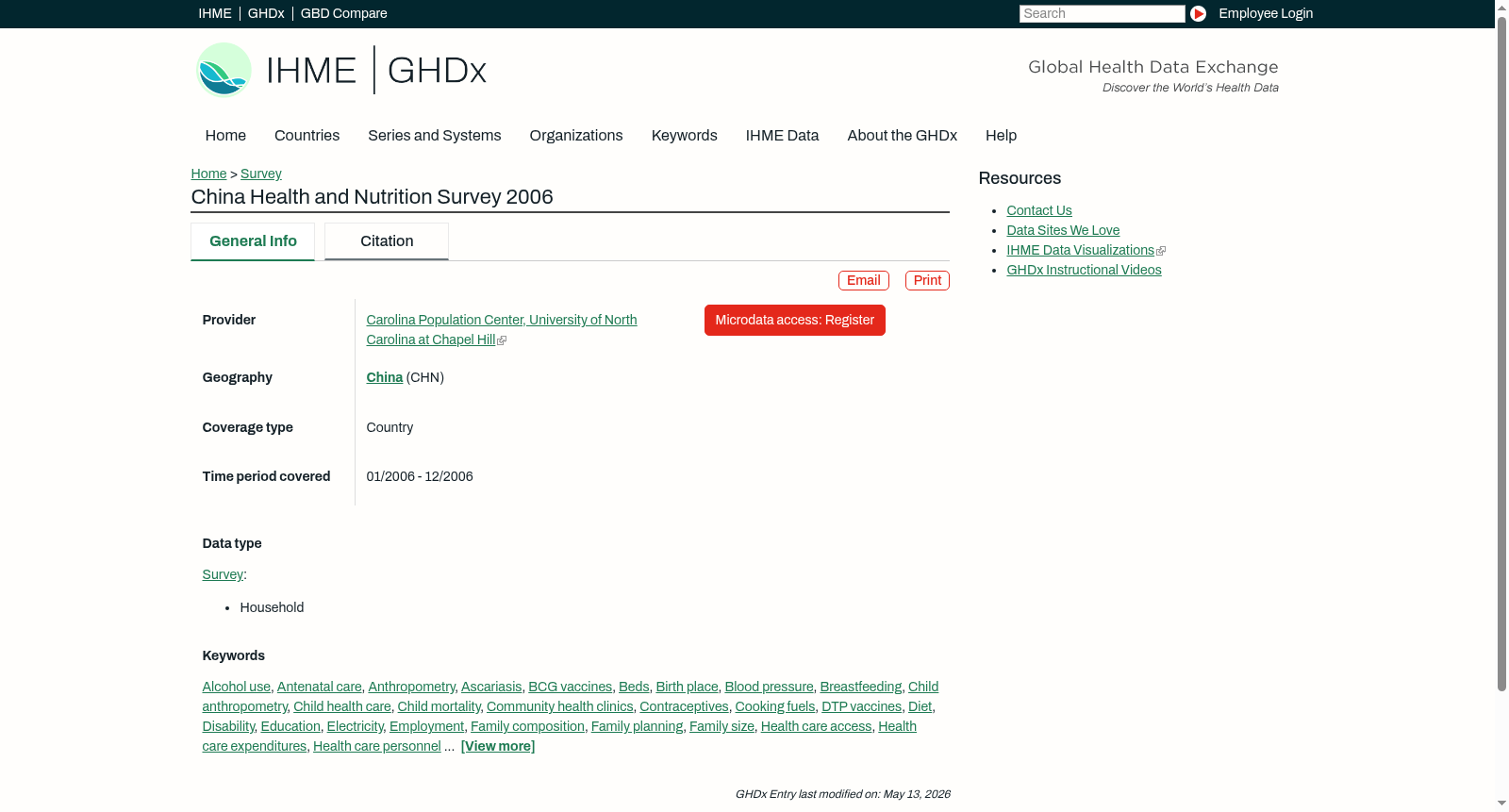Open the Health care personnel keyword
Viewport: 1509px width, 812px height.
(377, 746)
